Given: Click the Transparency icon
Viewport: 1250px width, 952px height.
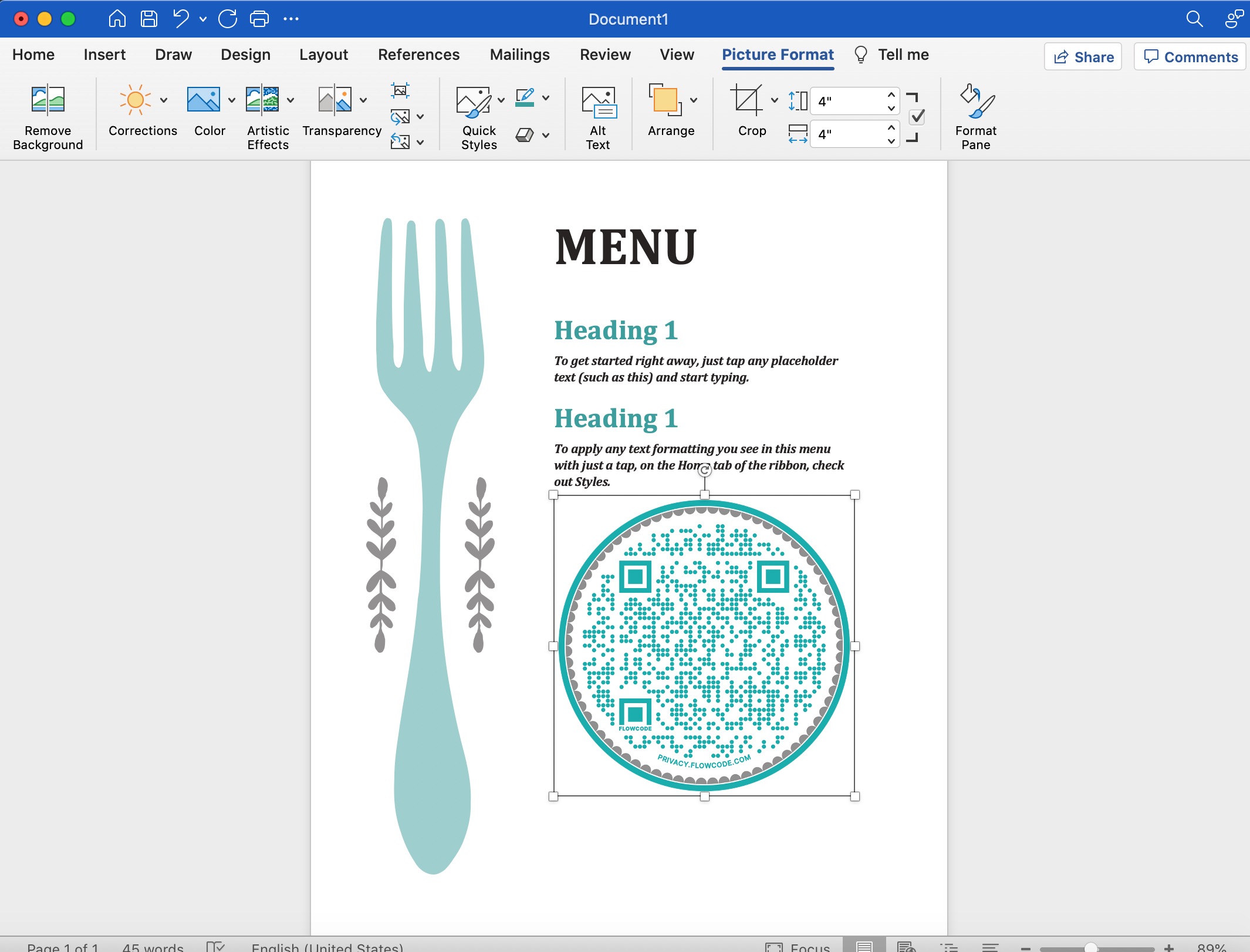Looking at the screenshot, I should click(x=335, y=99).
